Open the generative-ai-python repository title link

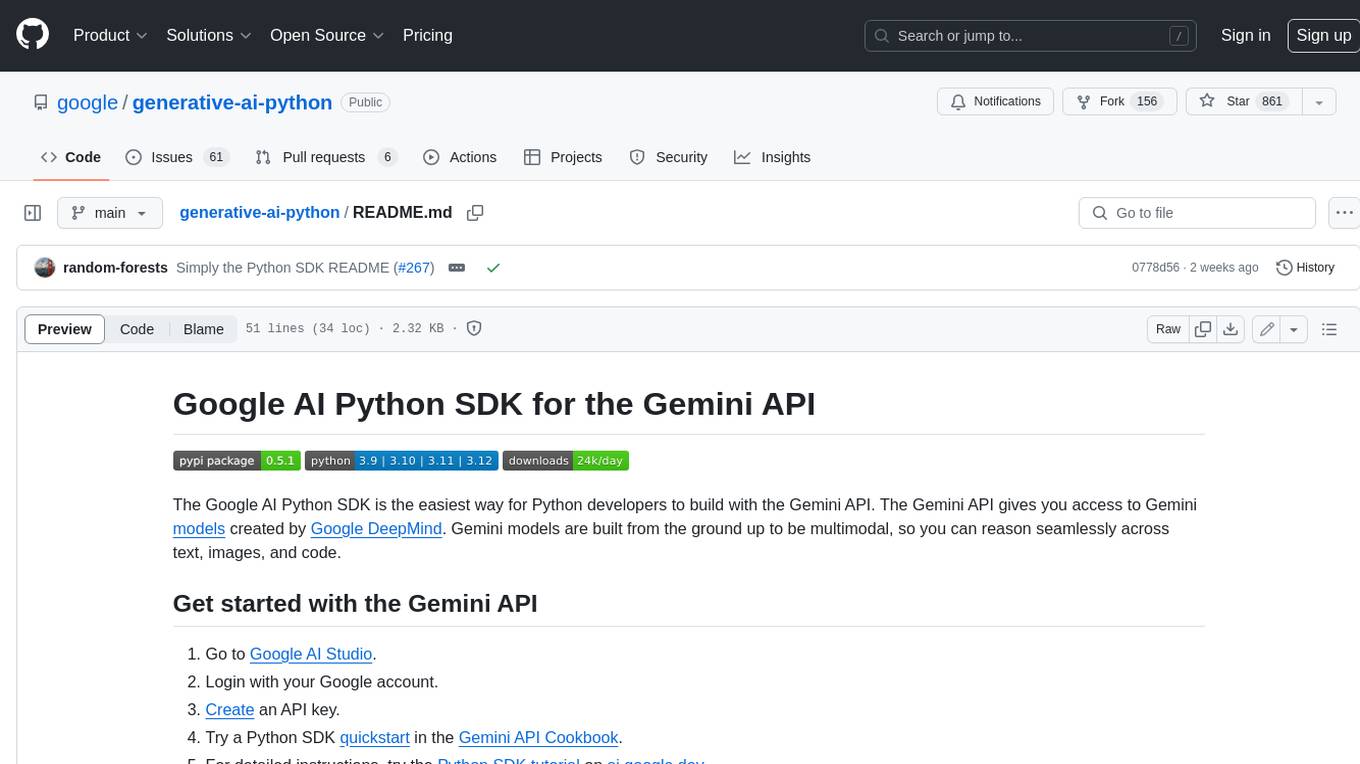tap(232, 103)
